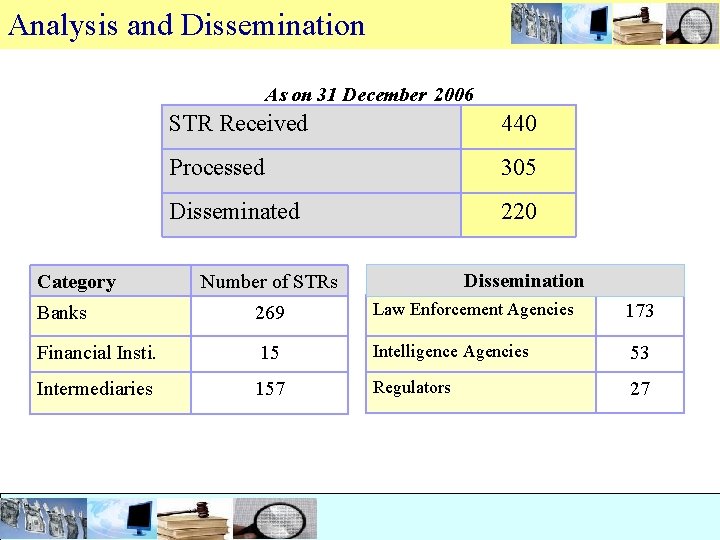
Task: Select the 'Financial Insti.' category cell
Action: 110,354
